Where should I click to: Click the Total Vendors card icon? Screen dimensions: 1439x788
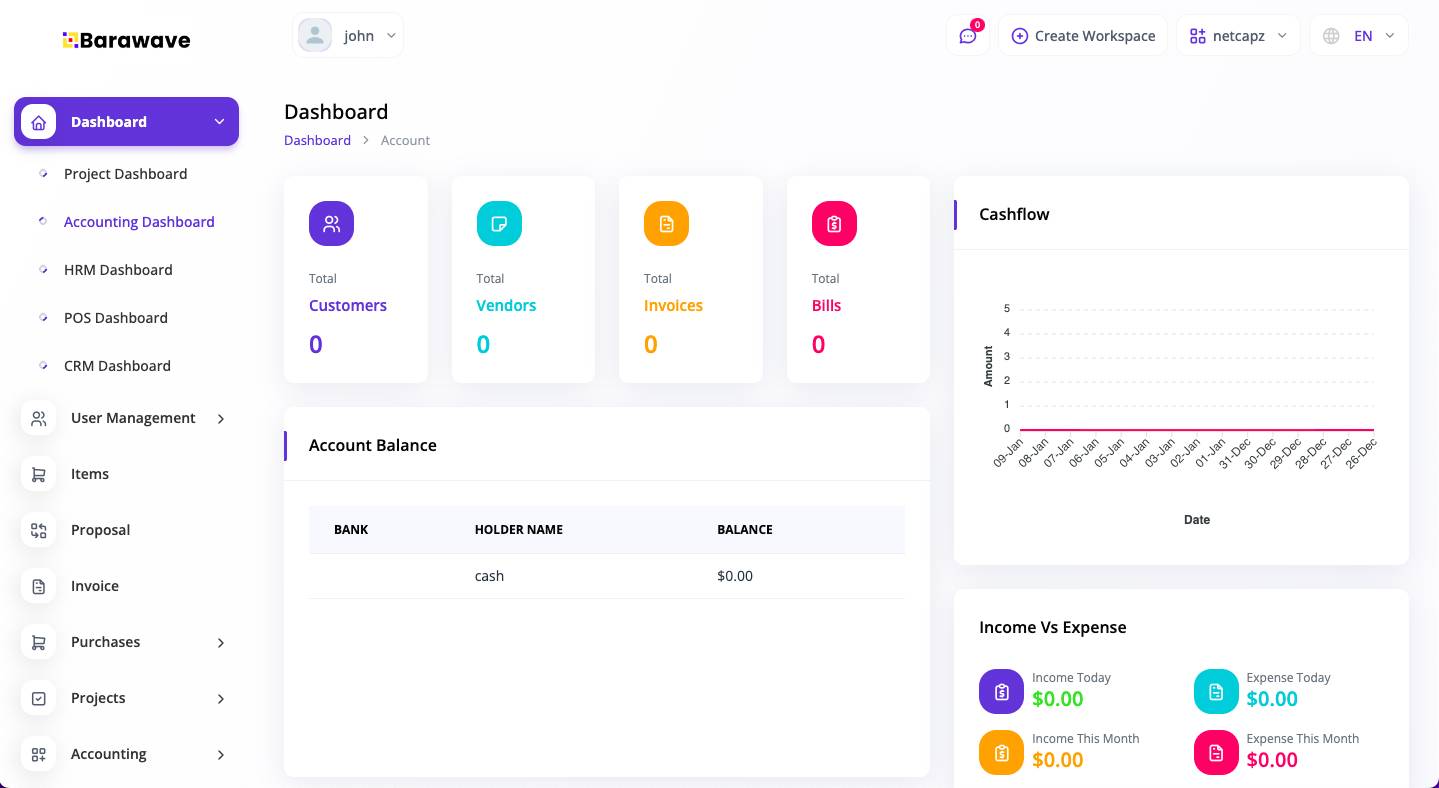pos(499,223)
